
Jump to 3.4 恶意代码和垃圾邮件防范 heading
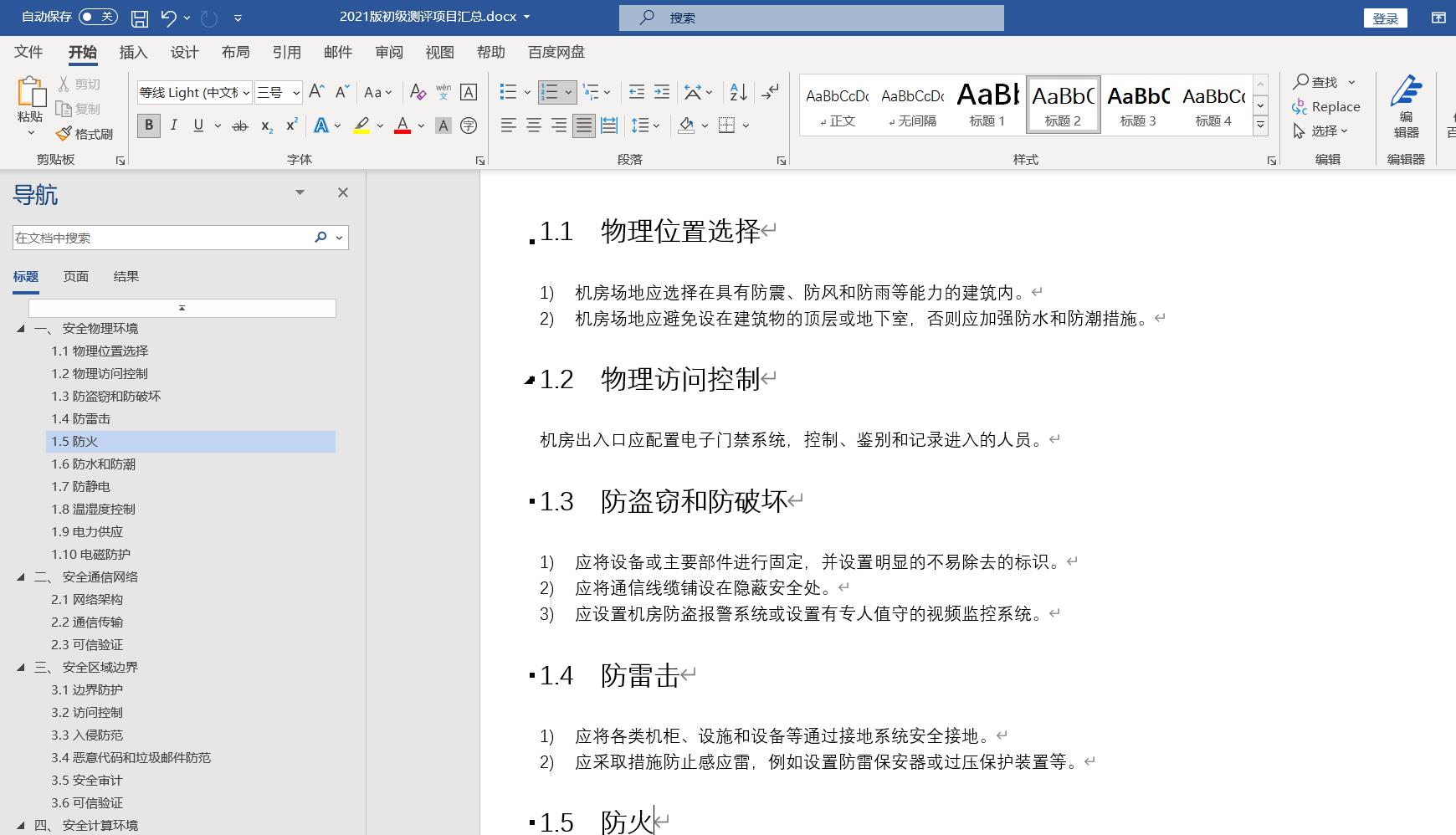pyautogui.click(x=131, y=758)
